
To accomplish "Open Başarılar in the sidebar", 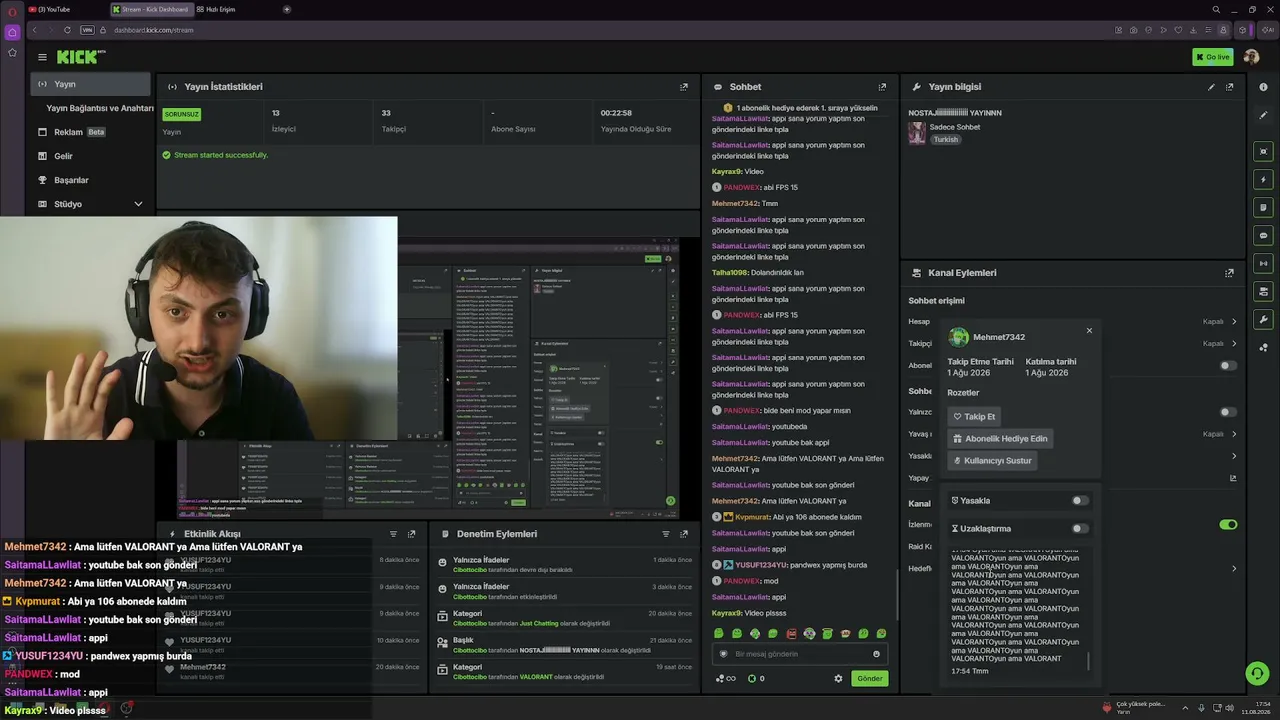I will point(90,180).
